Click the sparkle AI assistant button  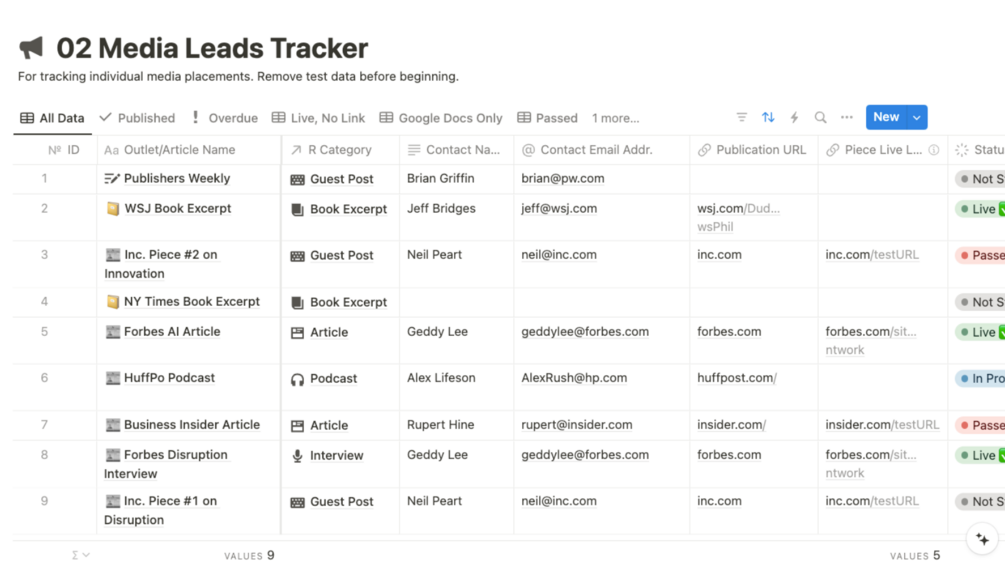coord(982,539)
